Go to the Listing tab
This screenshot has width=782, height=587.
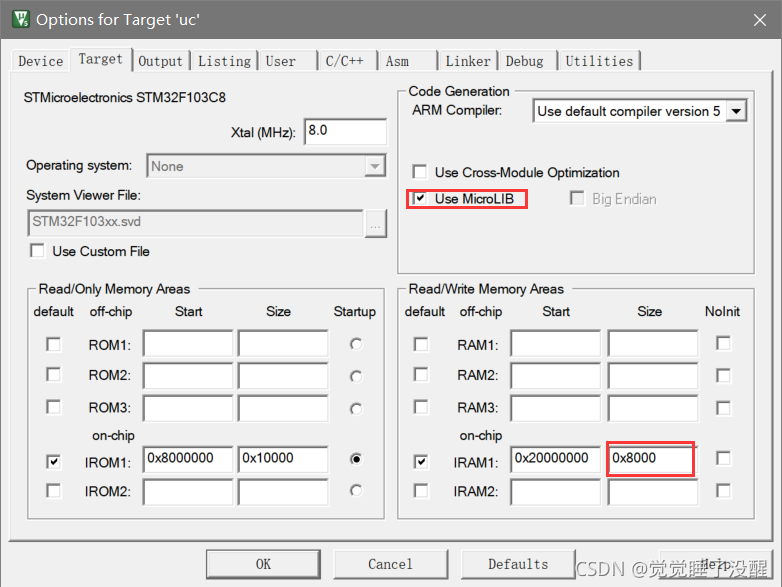224,61
